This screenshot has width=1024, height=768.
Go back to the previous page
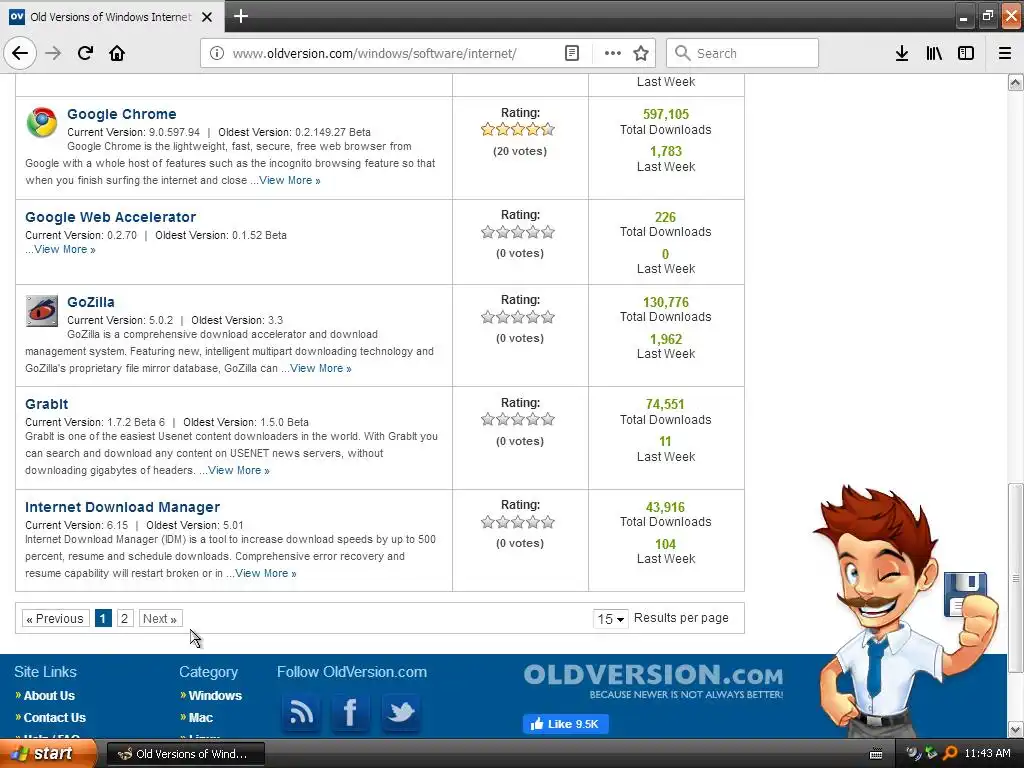20,53
